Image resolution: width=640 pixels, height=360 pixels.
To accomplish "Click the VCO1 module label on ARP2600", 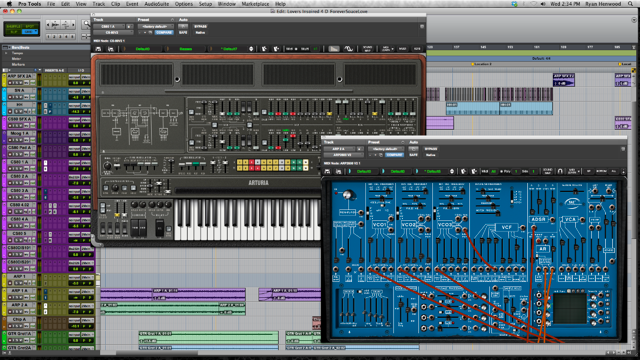I will click(379, 224).
